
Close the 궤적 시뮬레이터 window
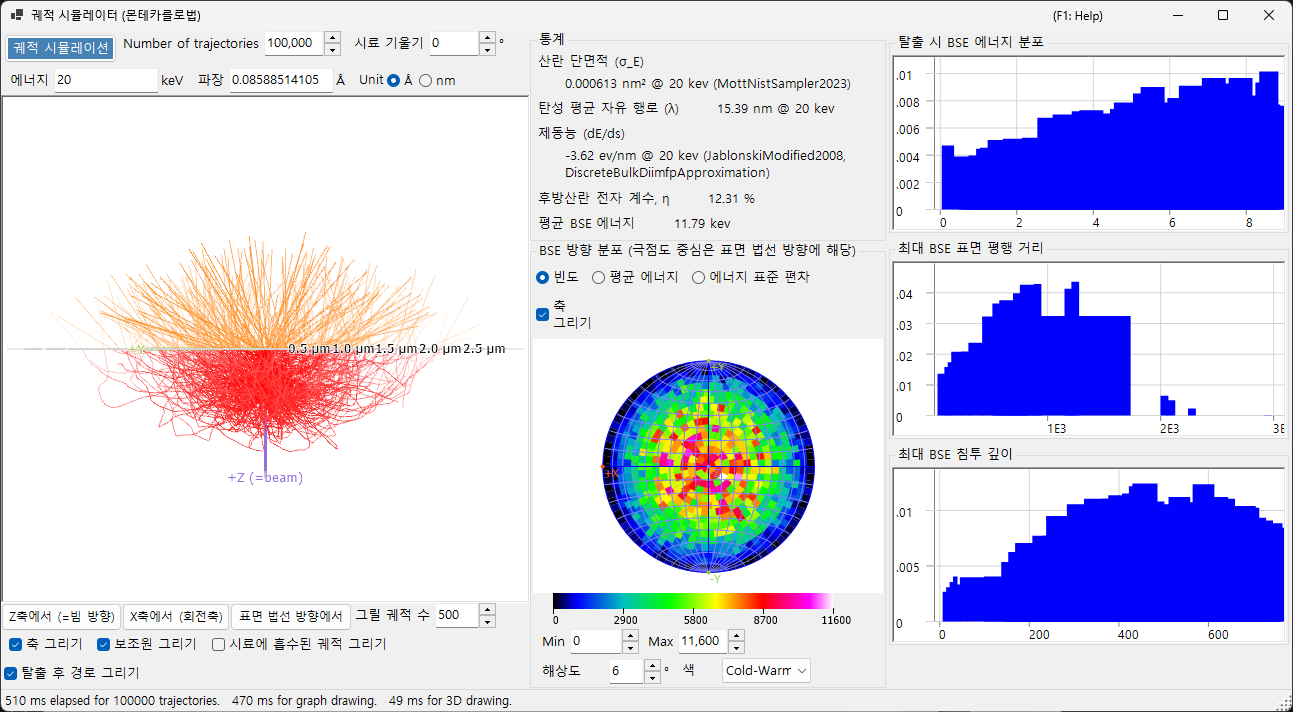pyautogui.click(x=1269, y=15)
